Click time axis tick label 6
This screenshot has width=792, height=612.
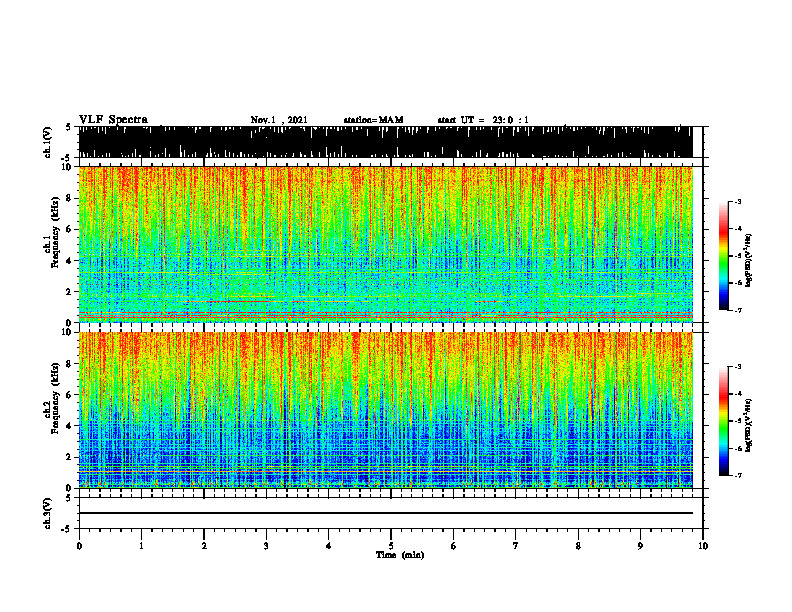(454, 546)
